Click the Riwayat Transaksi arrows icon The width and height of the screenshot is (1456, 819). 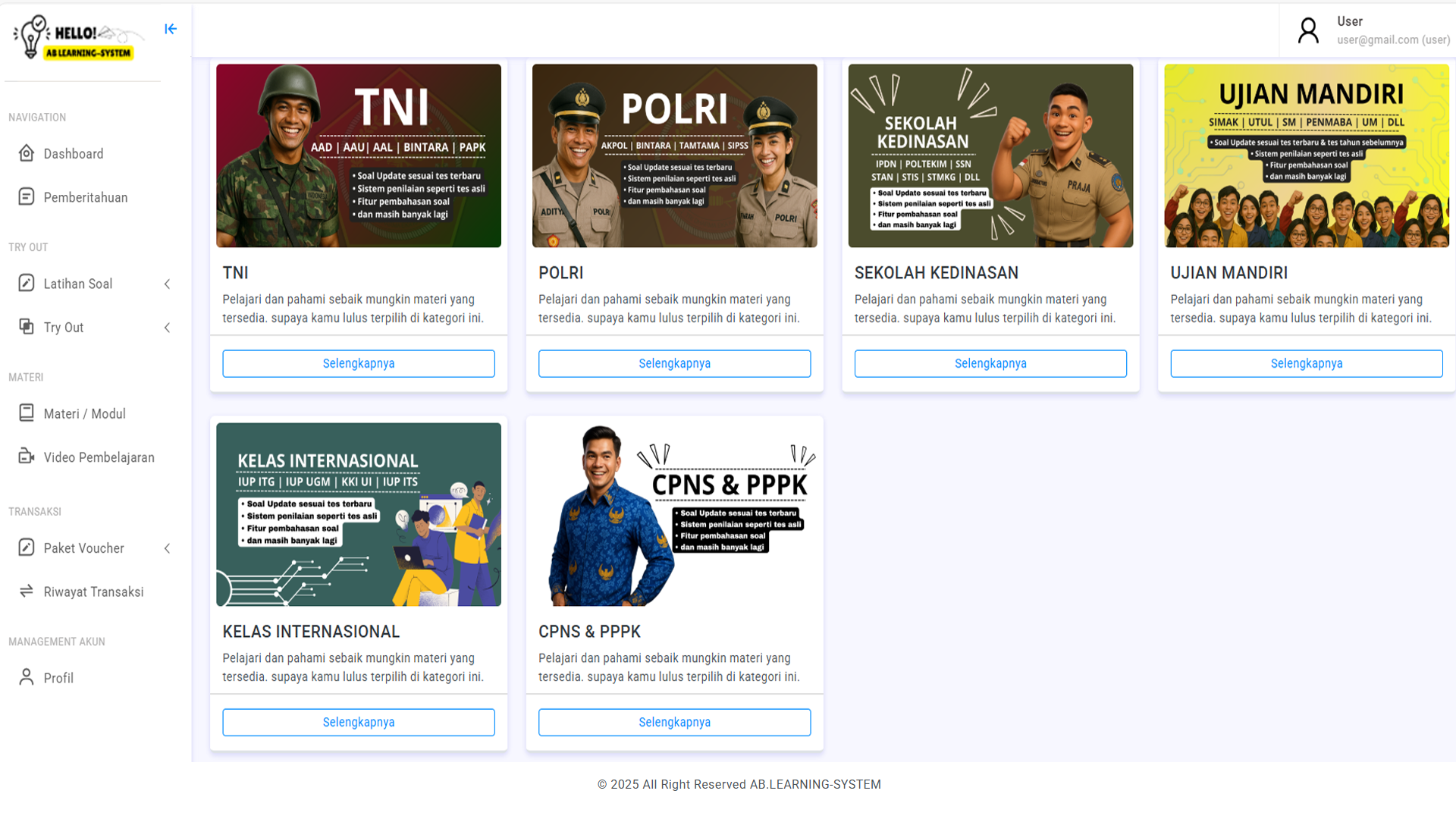(27, 591)
